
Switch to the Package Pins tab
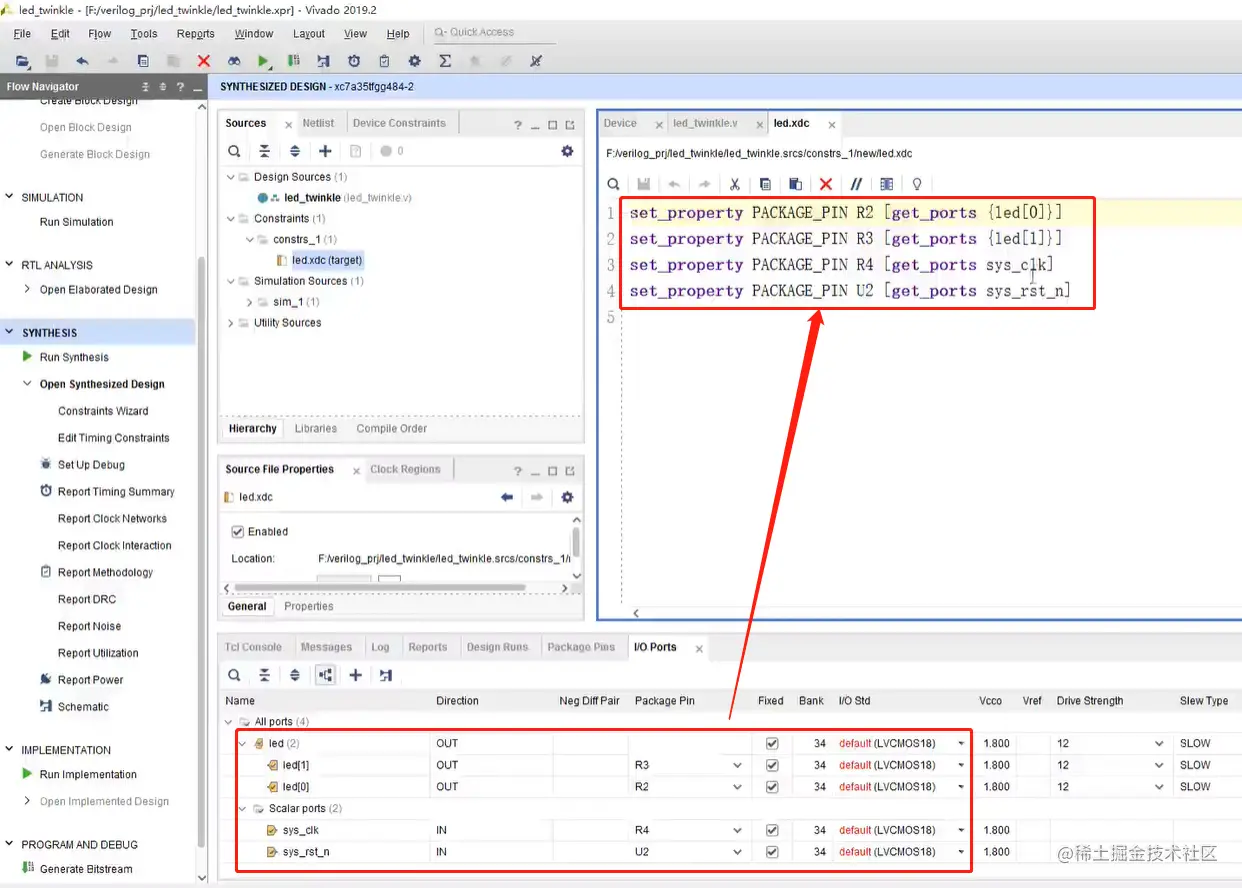pos(581,647)
